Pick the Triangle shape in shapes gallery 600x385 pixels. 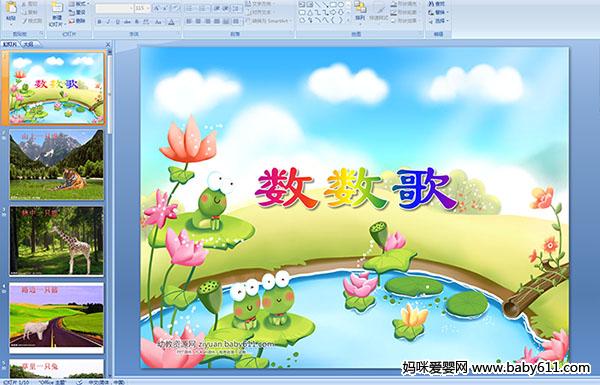310,13
